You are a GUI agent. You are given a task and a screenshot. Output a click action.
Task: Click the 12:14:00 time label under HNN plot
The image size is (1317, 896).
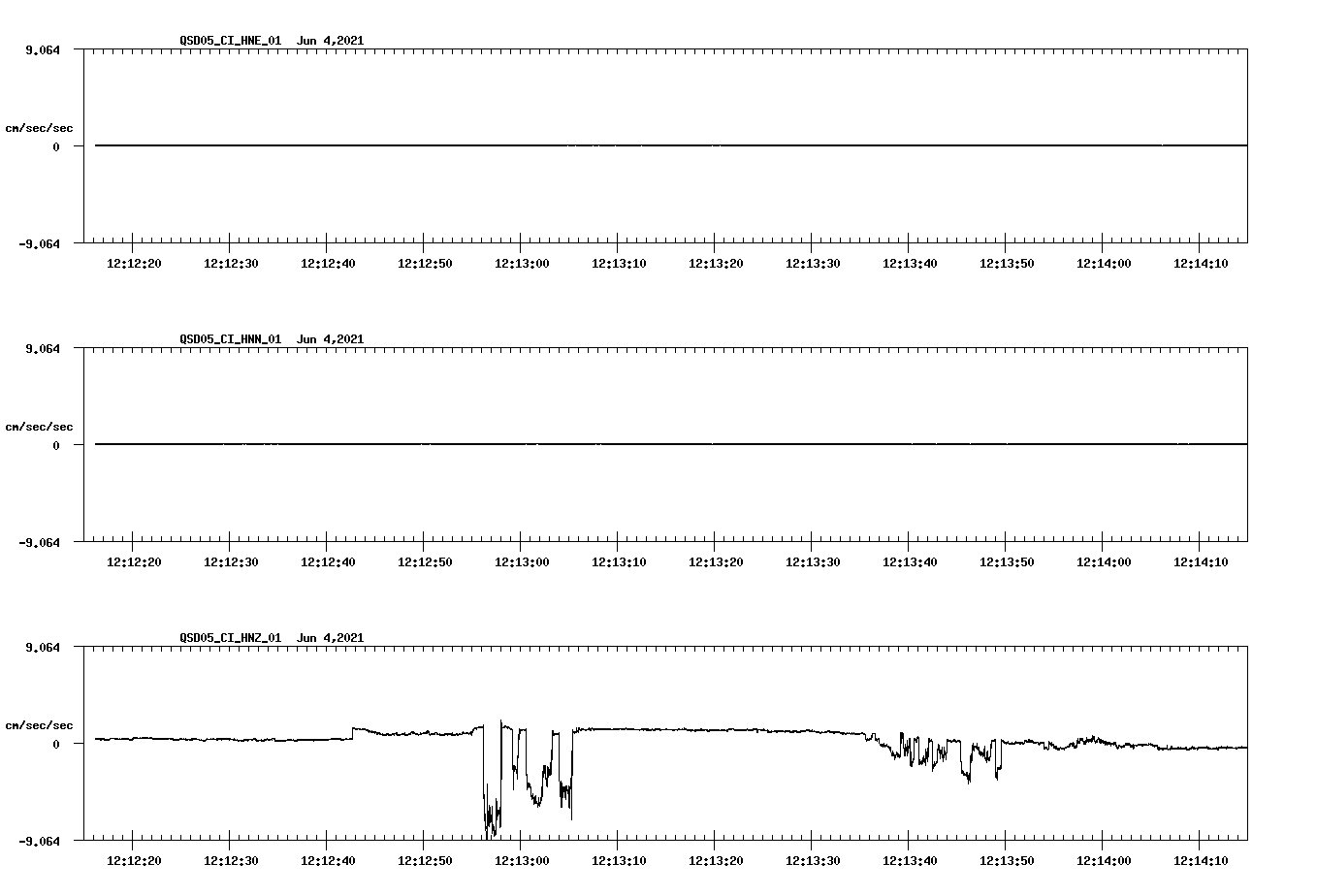pyautogui.click(x=1104, y=562)
